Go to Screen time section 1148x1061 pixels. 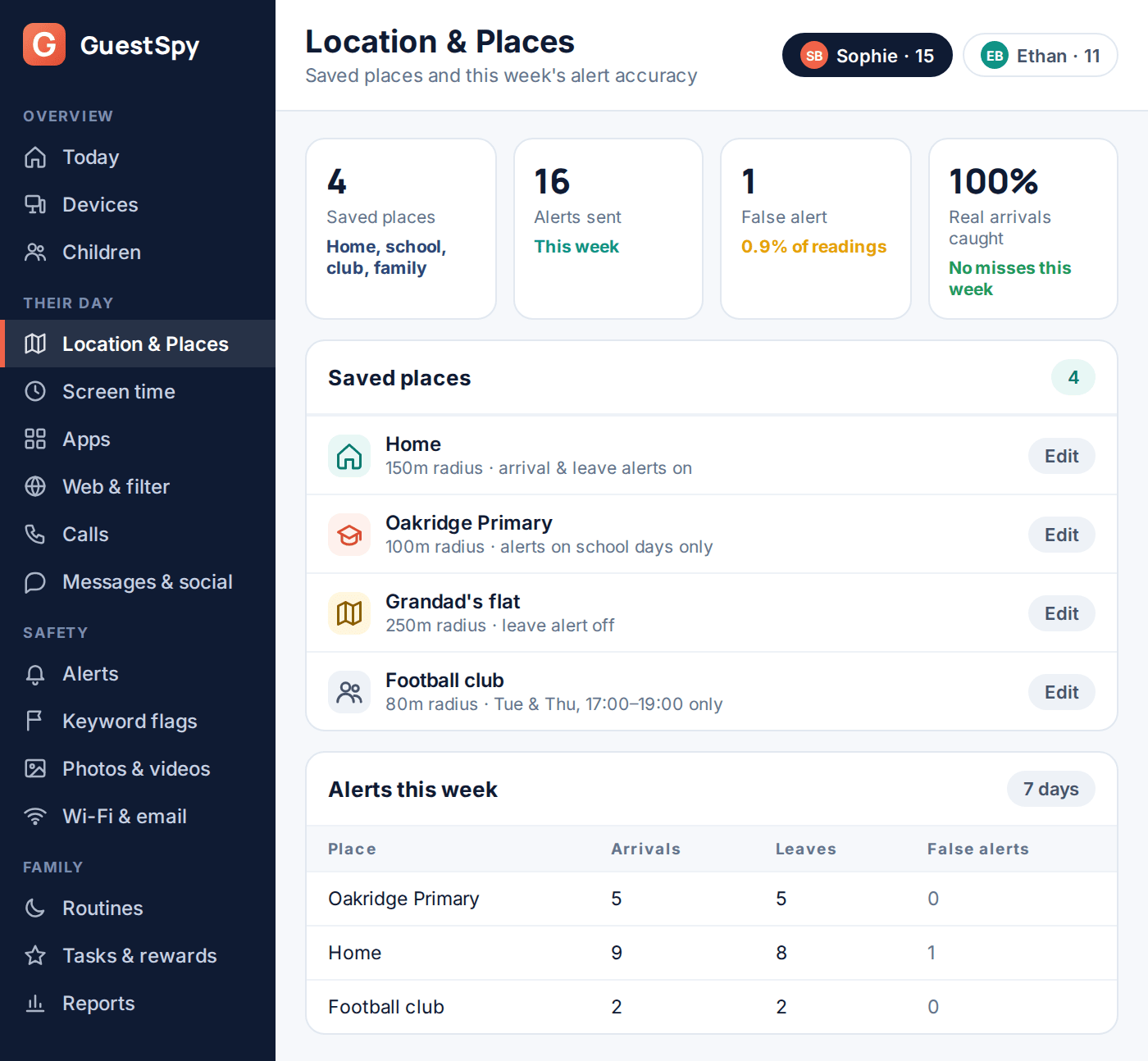click(138, 392)
